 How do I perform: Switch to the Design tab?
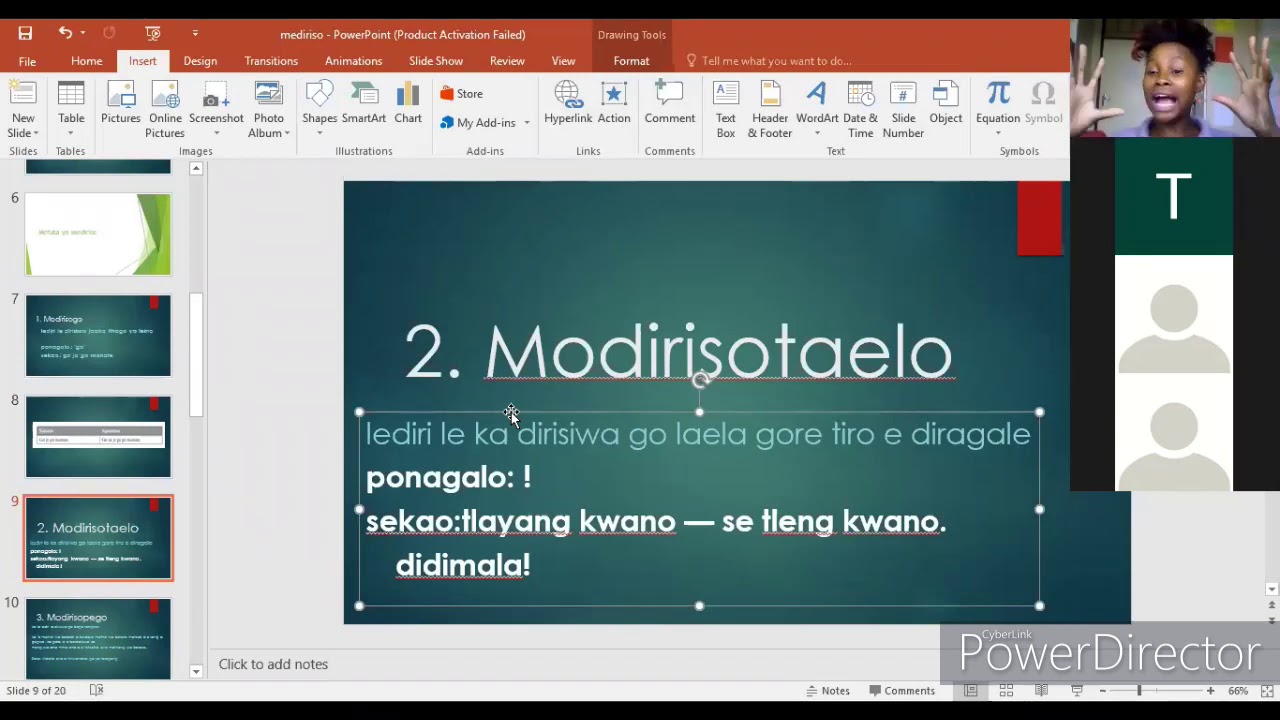[x=200, y=61]
